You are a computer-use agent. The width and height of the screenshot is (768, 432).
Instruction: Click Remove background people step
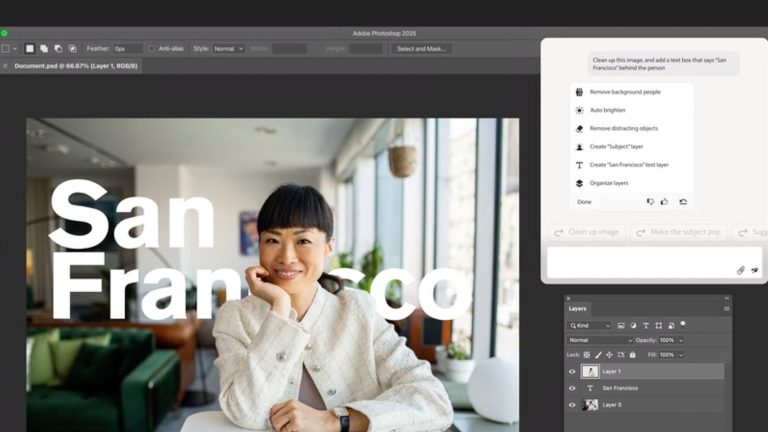click(625, 92)
